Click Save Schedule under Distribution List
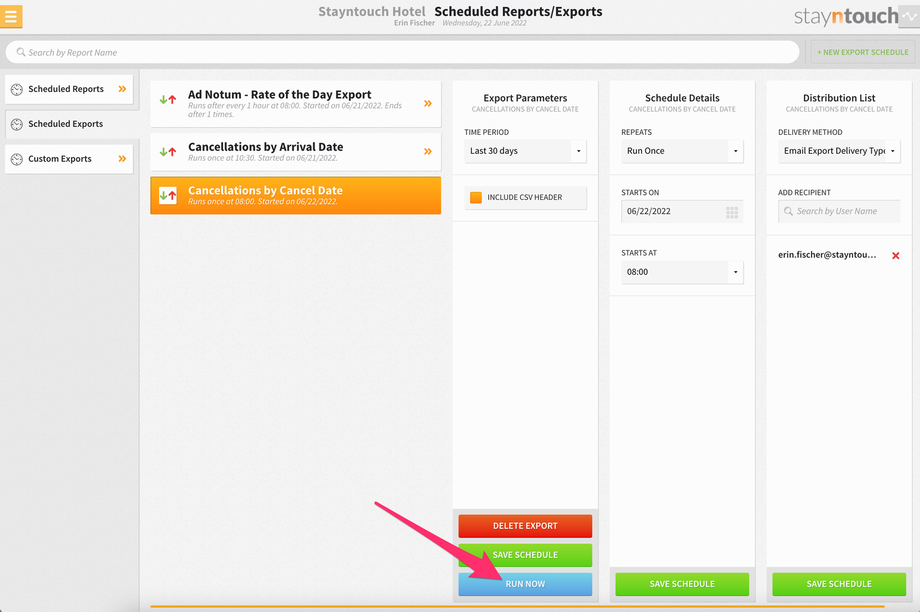The width and height of the screenshot is (920, 612). click(839, 584)
